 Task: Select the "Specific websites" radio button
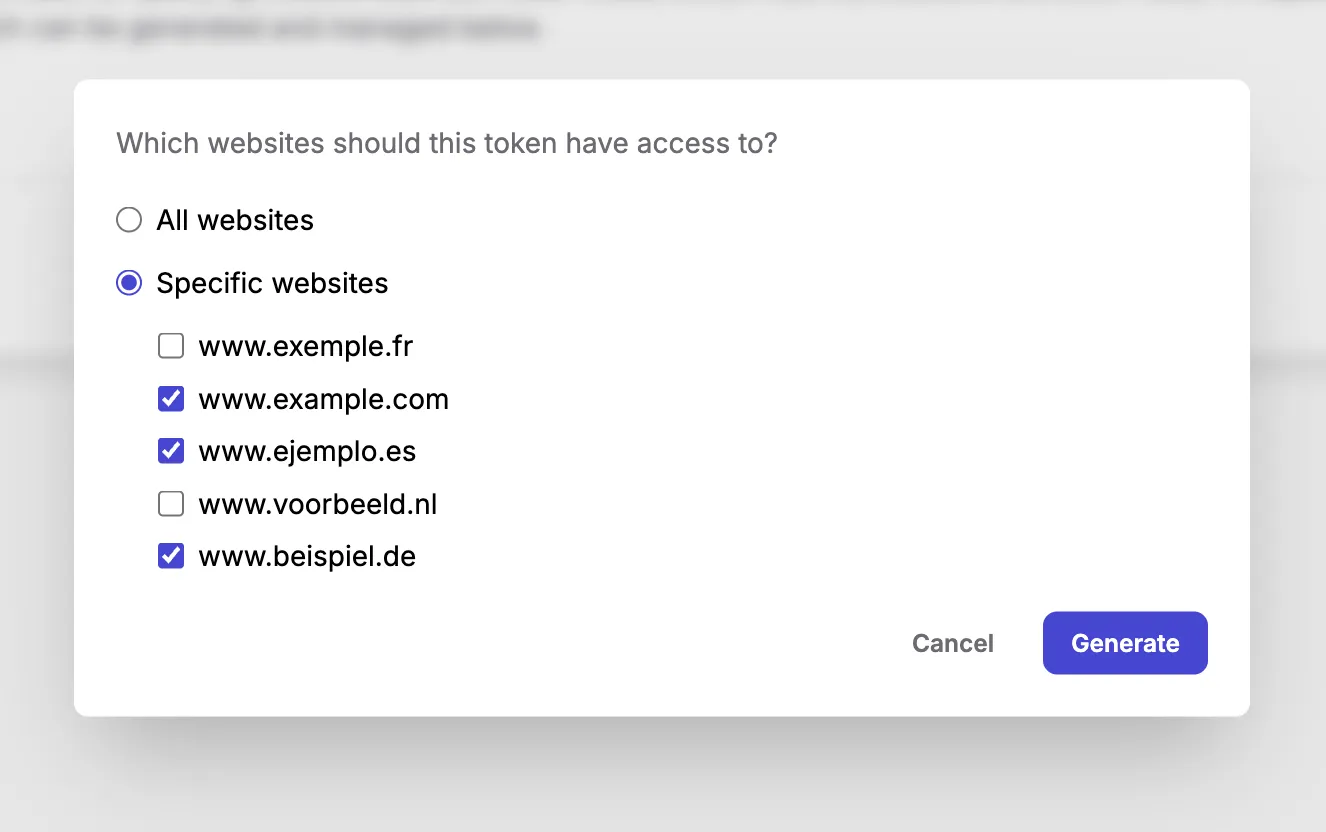click(129, 283)
